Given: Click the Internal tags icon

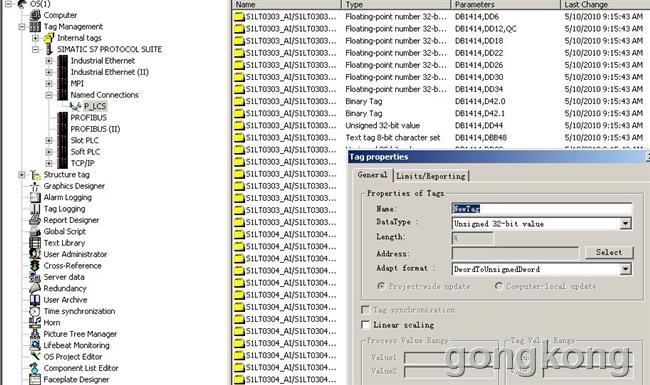Looking at the screenshot, I should click(49, 38).
